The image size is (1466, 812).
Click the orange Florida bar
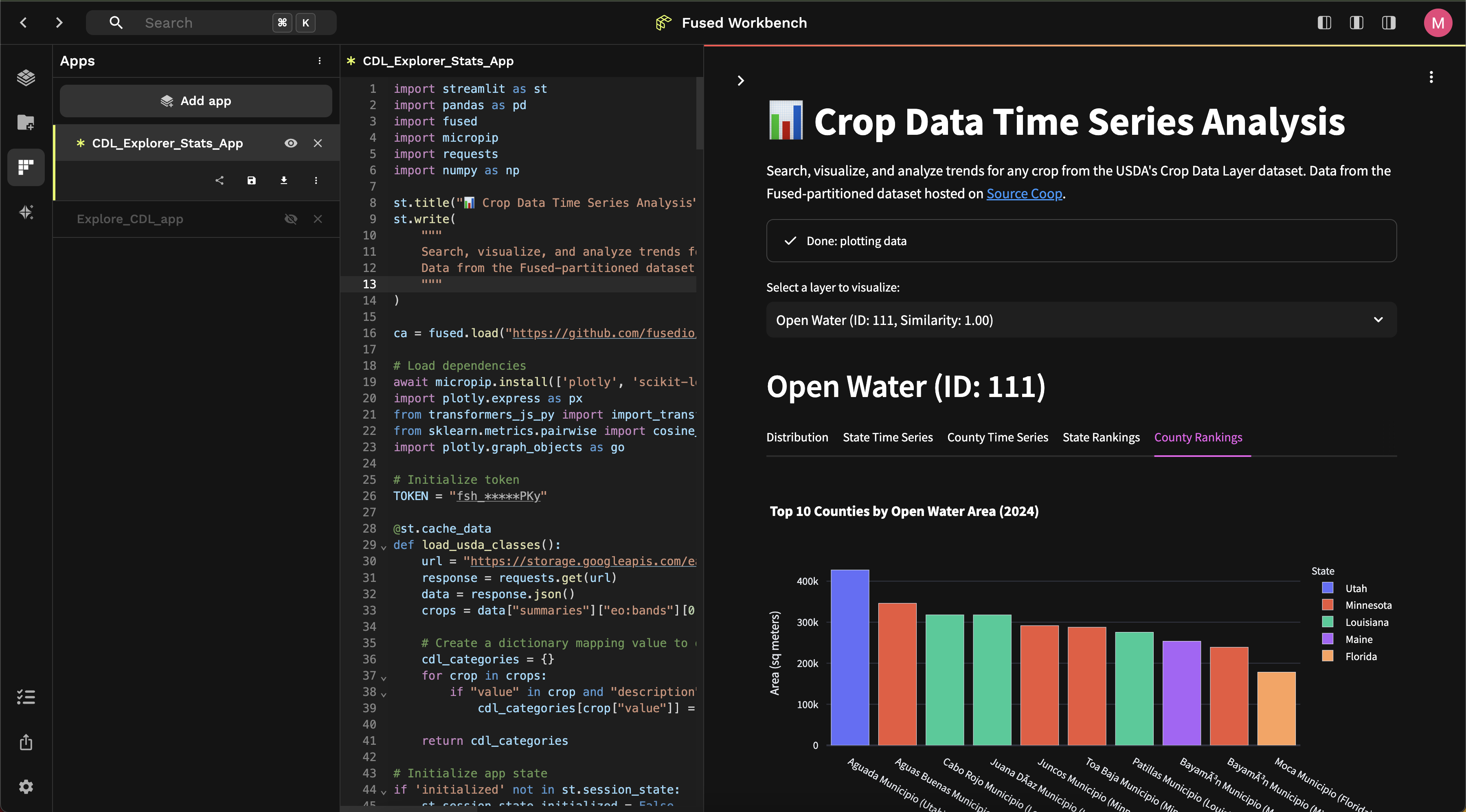[1277, 709]
